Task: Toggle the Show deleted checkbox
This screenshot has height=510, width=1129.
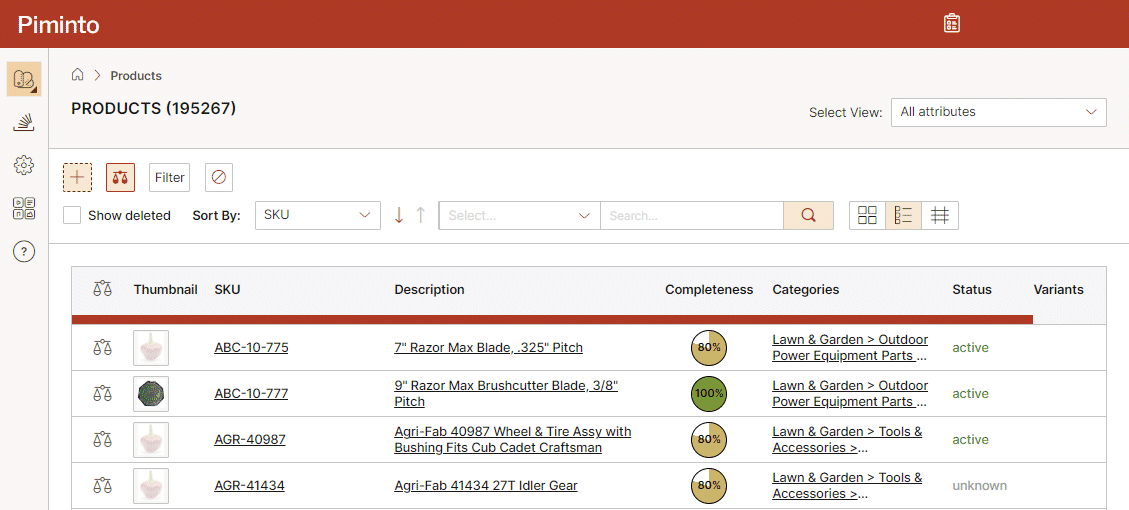Action: click(x=72, y=215)
